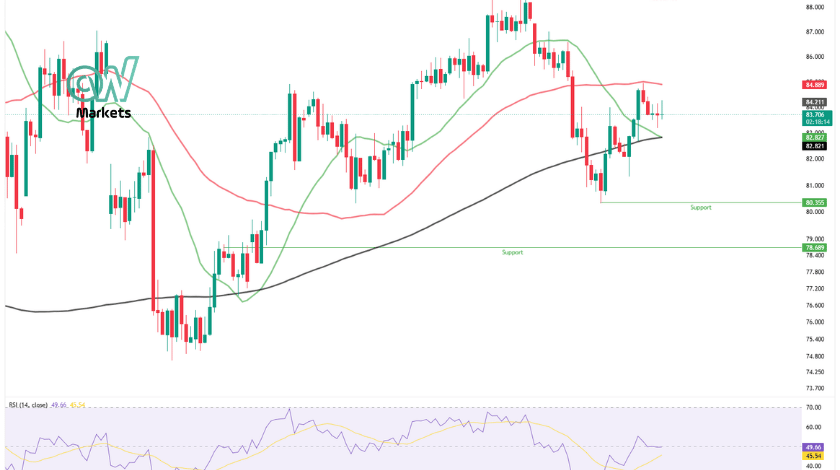Select the red 84.889 price label
Viewport: 840px width, 470px height.
814,85
